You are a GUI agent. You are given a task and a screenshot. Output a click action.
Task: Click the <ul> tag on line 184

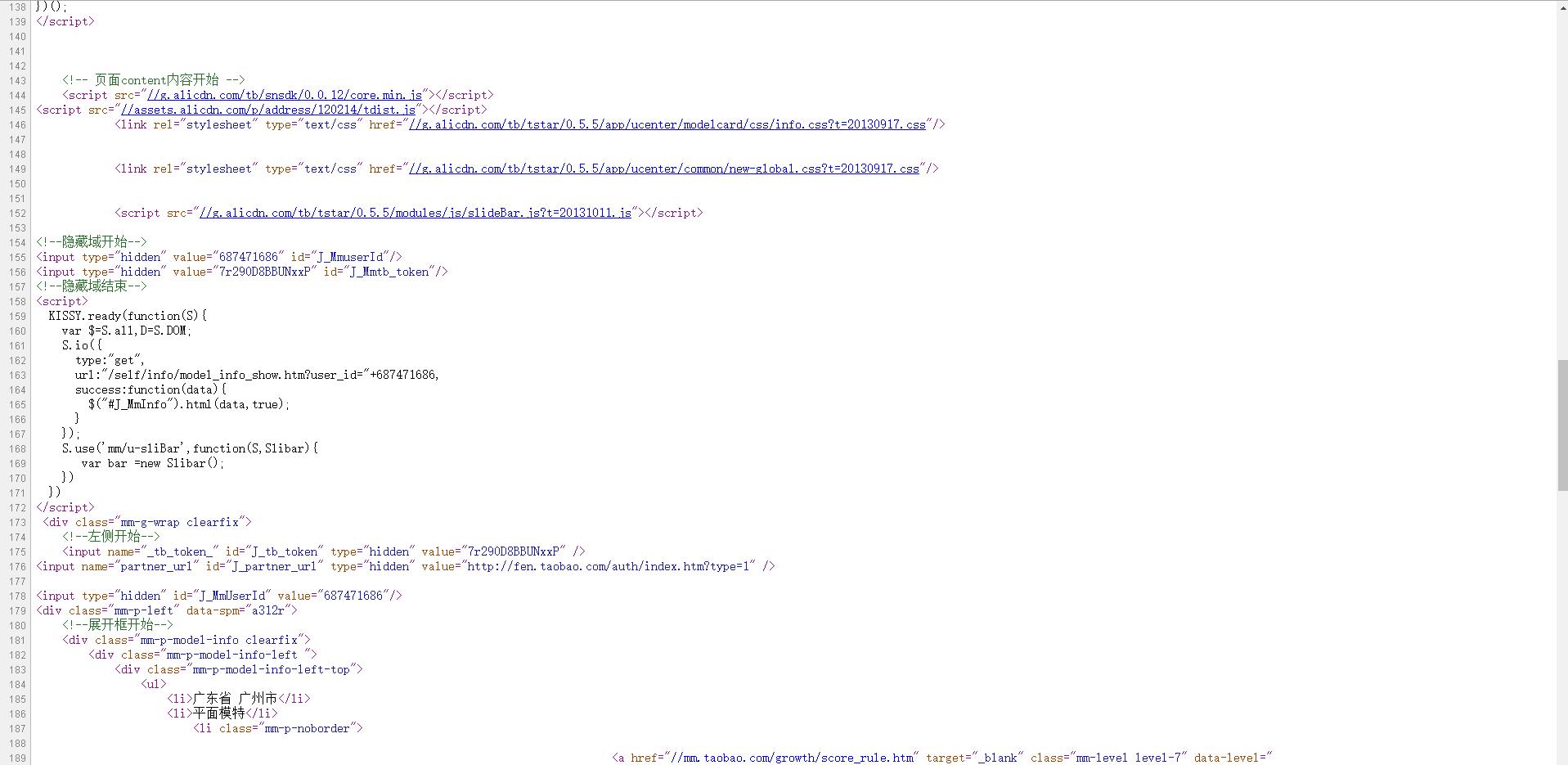[154, 684]
